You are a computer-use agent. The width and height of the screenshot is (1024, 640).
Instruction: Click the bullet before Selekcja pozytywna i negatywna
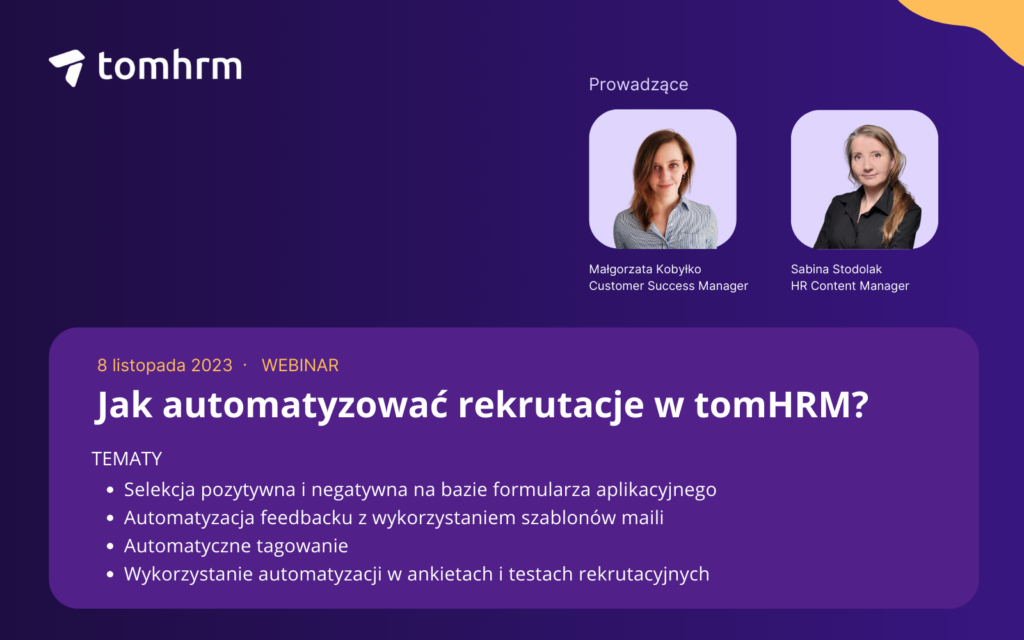pos(109,491)
